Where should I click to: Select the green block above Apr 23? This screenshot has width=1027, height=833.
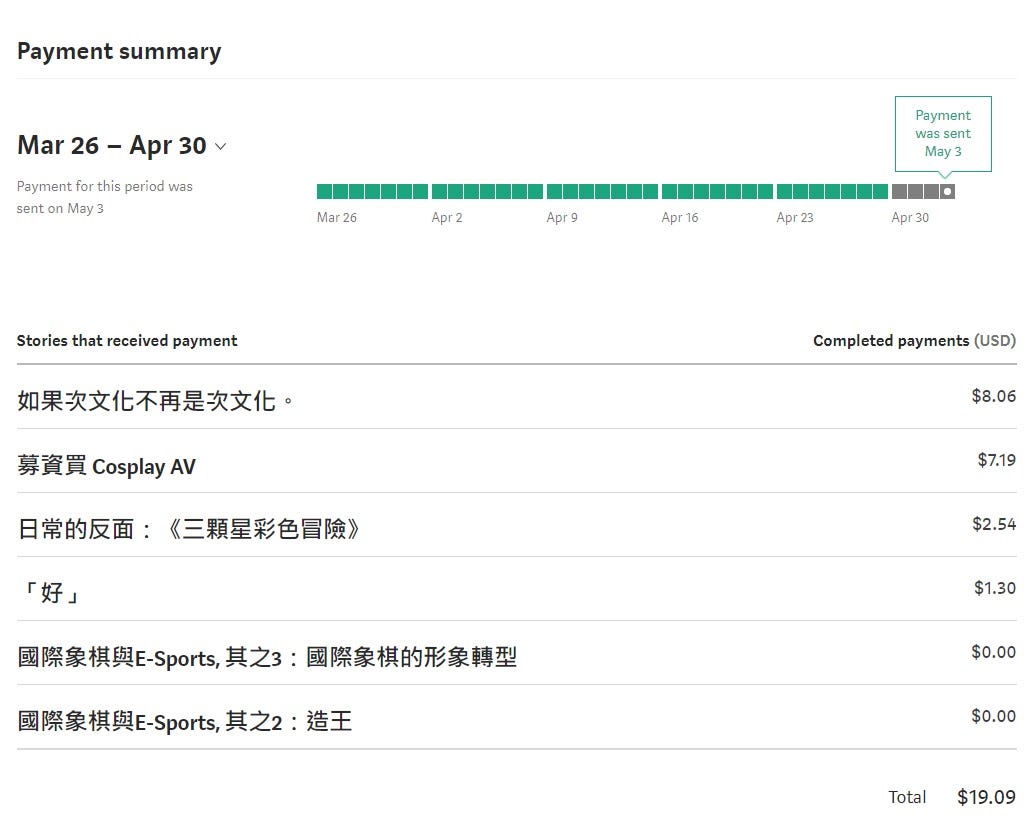pos(784,191)
